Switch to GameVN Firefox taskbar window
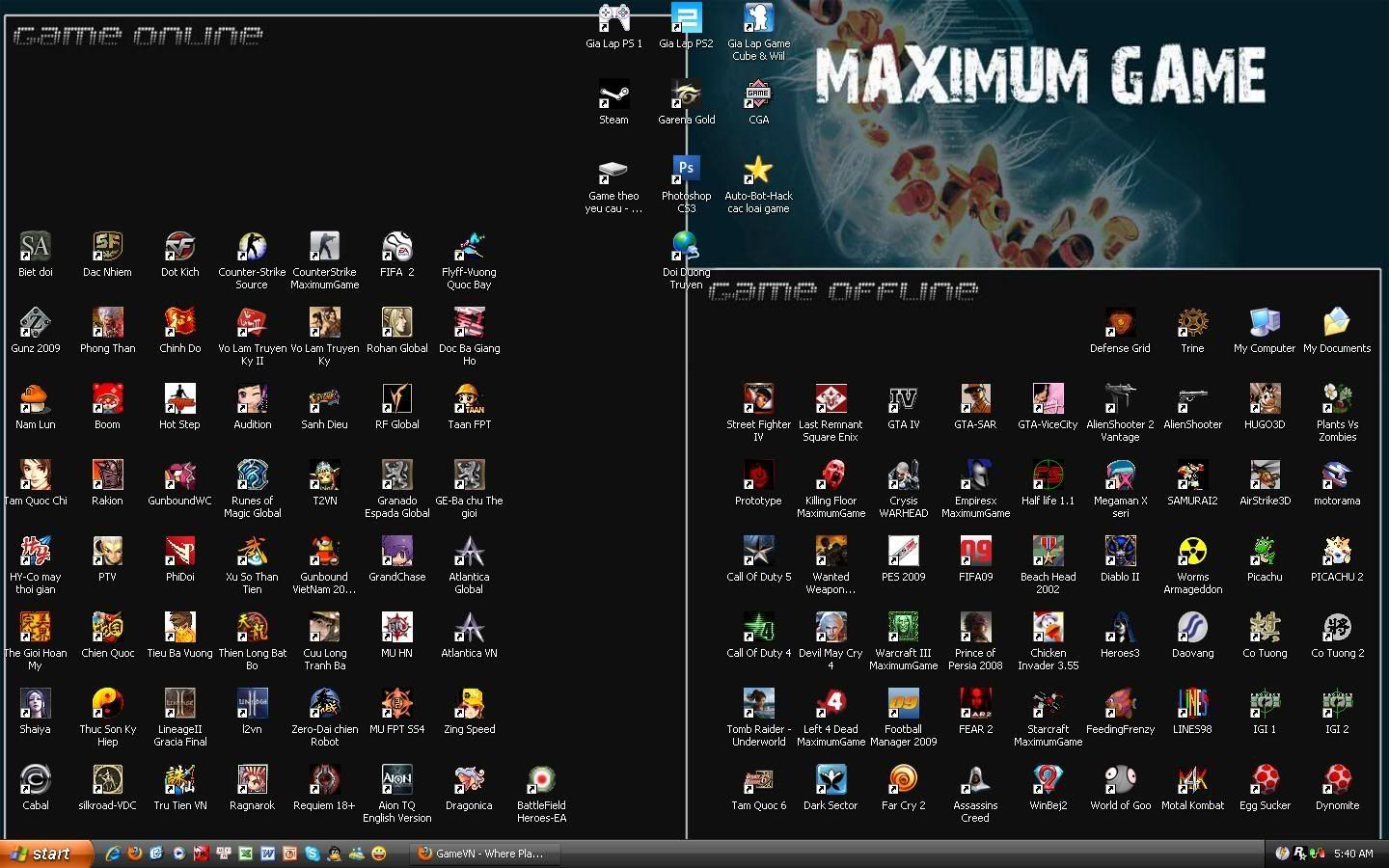1389x868 pixels. point(485,854)
